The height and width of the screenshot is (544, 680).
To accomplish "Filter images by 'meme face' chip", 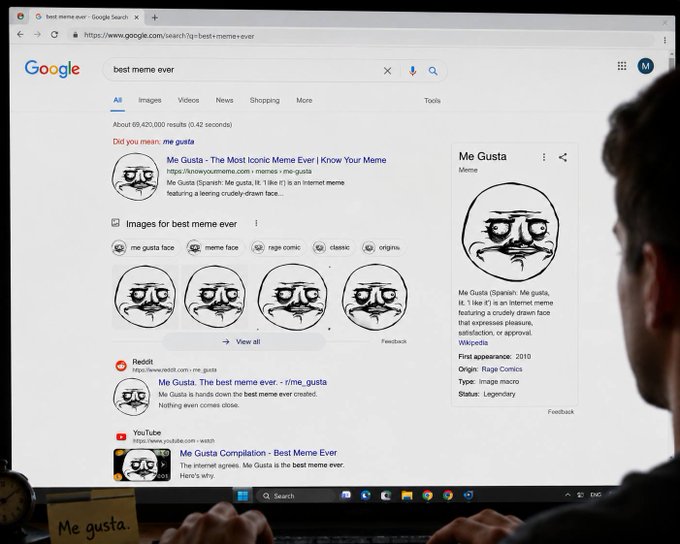I will 213,248.
